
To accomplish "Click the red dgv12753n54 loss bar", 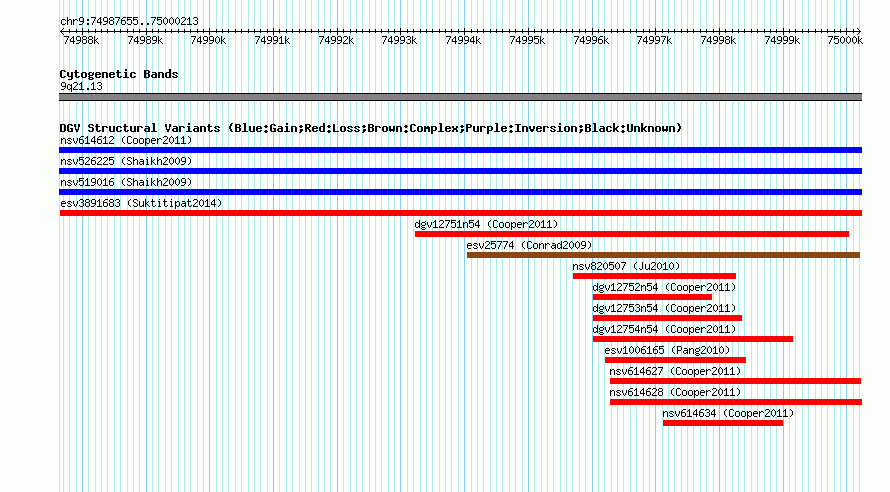I will coord(668,318).
